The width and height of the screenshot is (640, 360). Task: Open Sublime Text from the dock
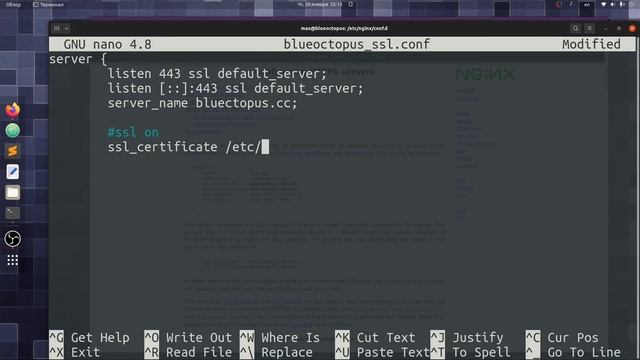point(13,151)
